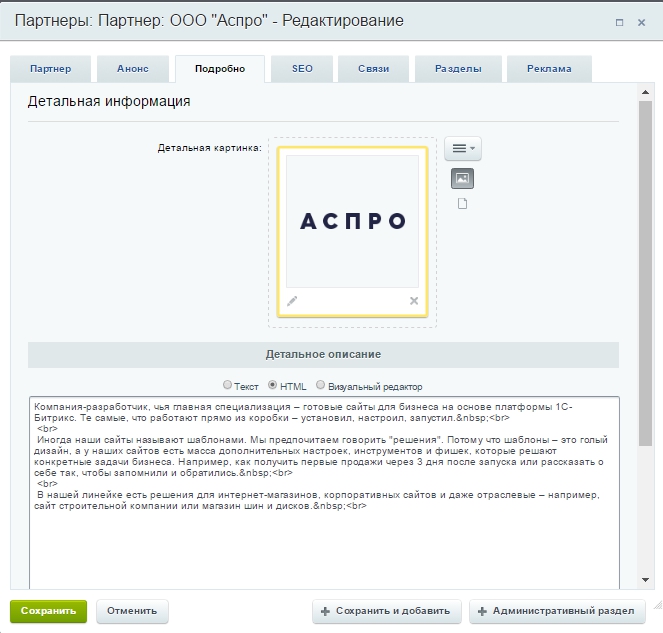
Task: Click the Административный раздел button
Action: pos(557,611)
